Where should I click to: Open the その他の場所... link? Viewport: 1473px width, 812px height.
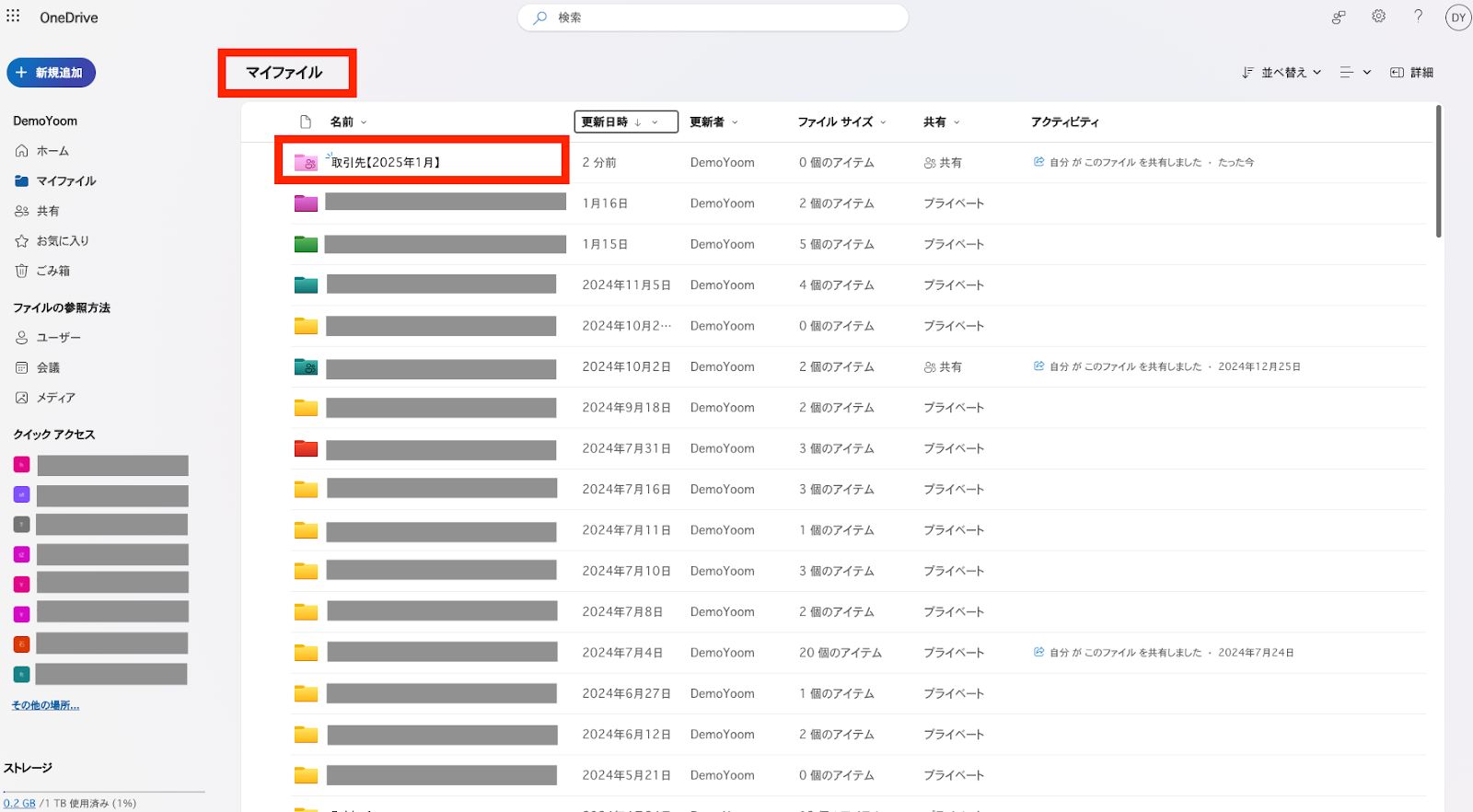point(45,705)
